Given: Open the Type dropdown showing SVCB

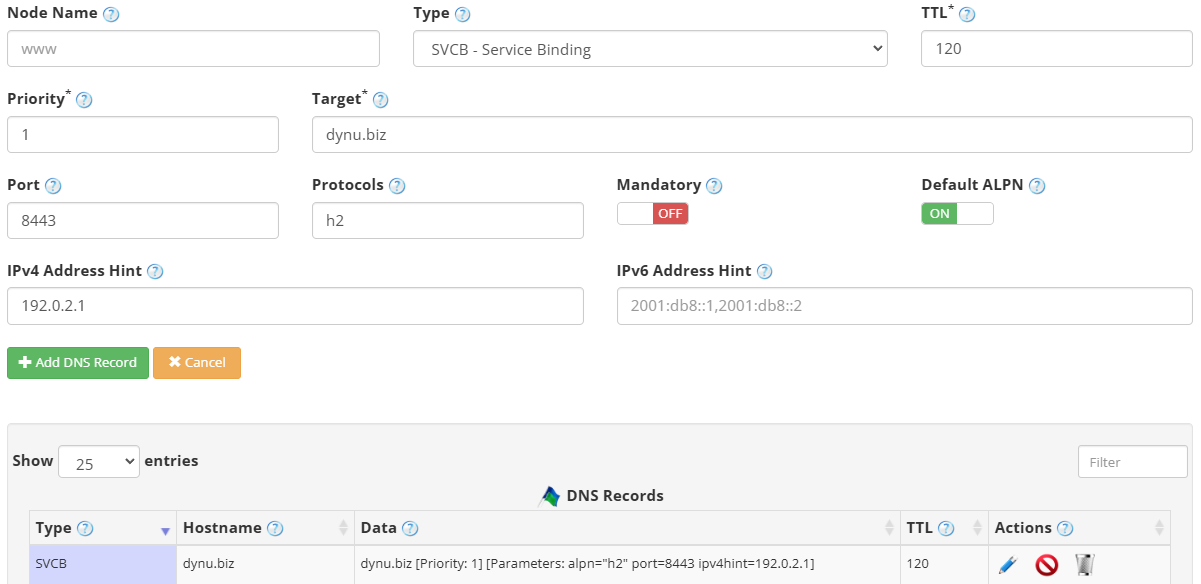Looking at the screenshot, I should pos(650,48).
